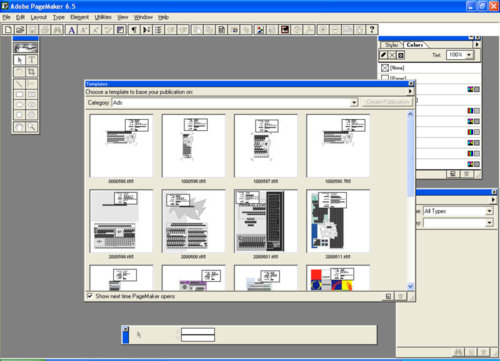Toggle Show next time PageMaker opens checkbox
Image resolution: width=500 pixels, height=361 pixels.
(x=90, y=296)
